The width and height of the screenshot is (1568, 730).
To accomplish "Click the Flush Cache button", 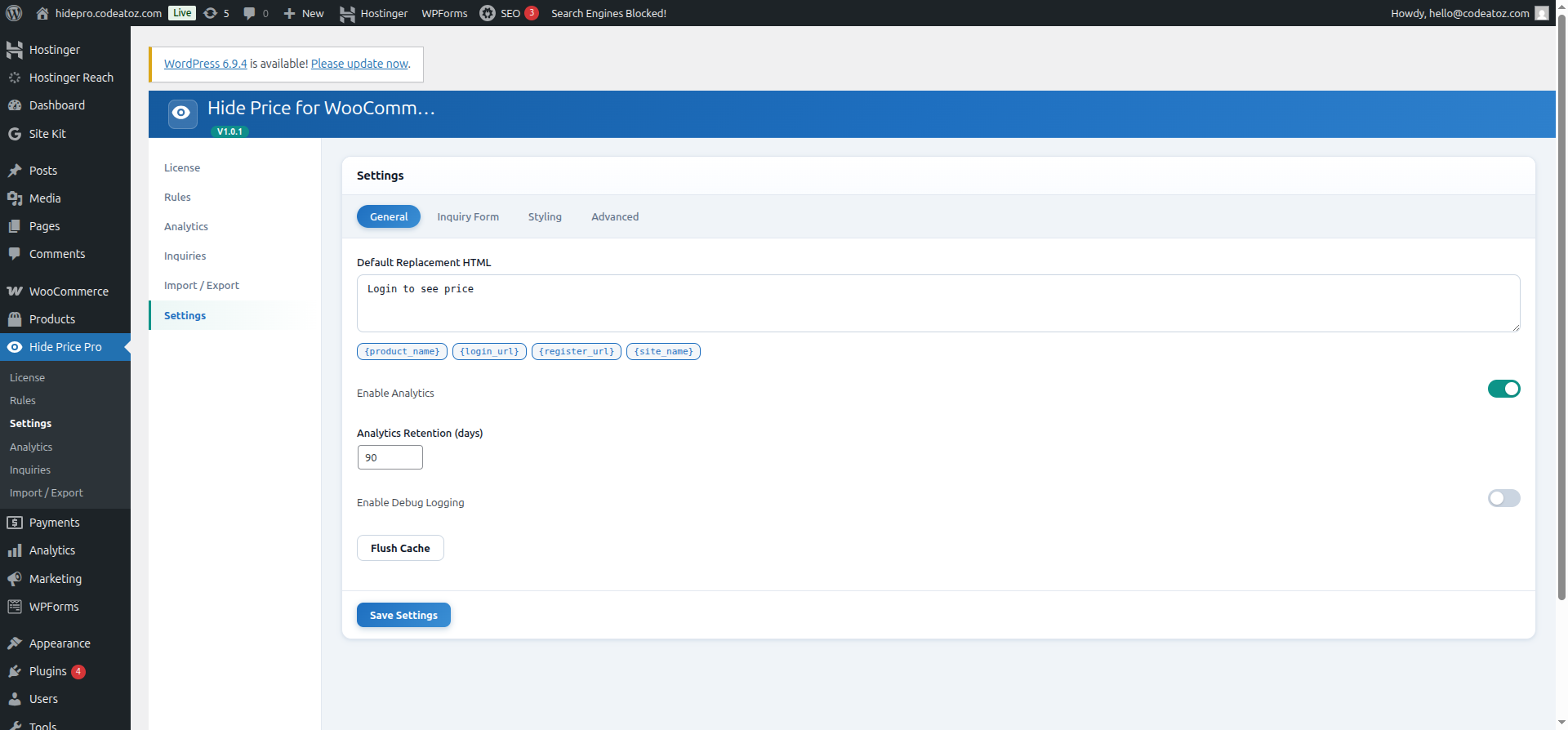I will (x=400, y=548).
